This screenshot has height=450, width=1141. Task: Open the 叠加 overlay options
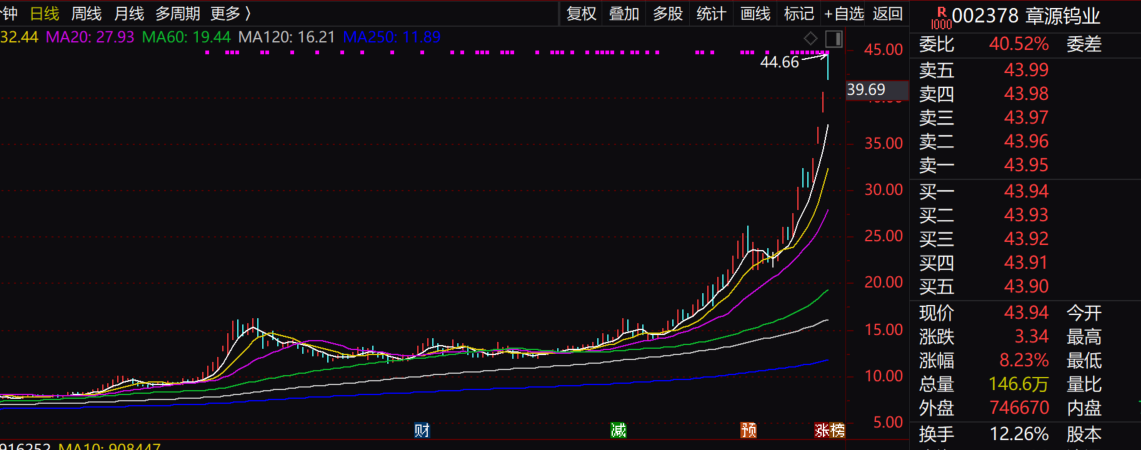tap(624, 13)
